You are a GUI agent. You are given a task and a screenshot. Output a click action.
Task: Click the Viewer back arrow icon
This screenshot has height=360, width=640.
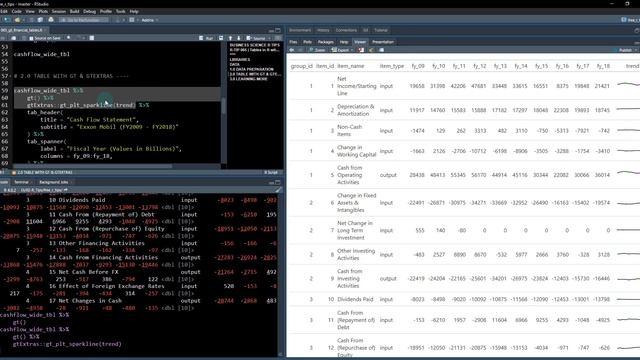coord(292,50)
